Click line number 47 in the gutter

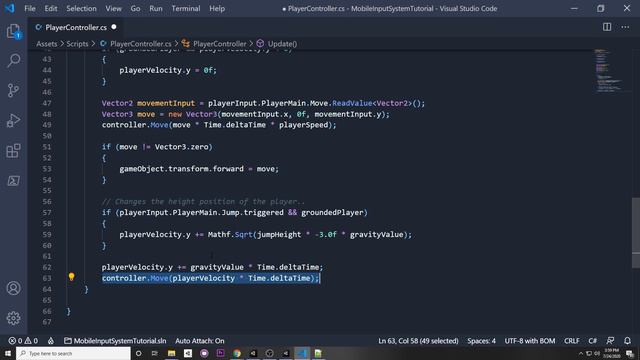click(x=47, y=103)
